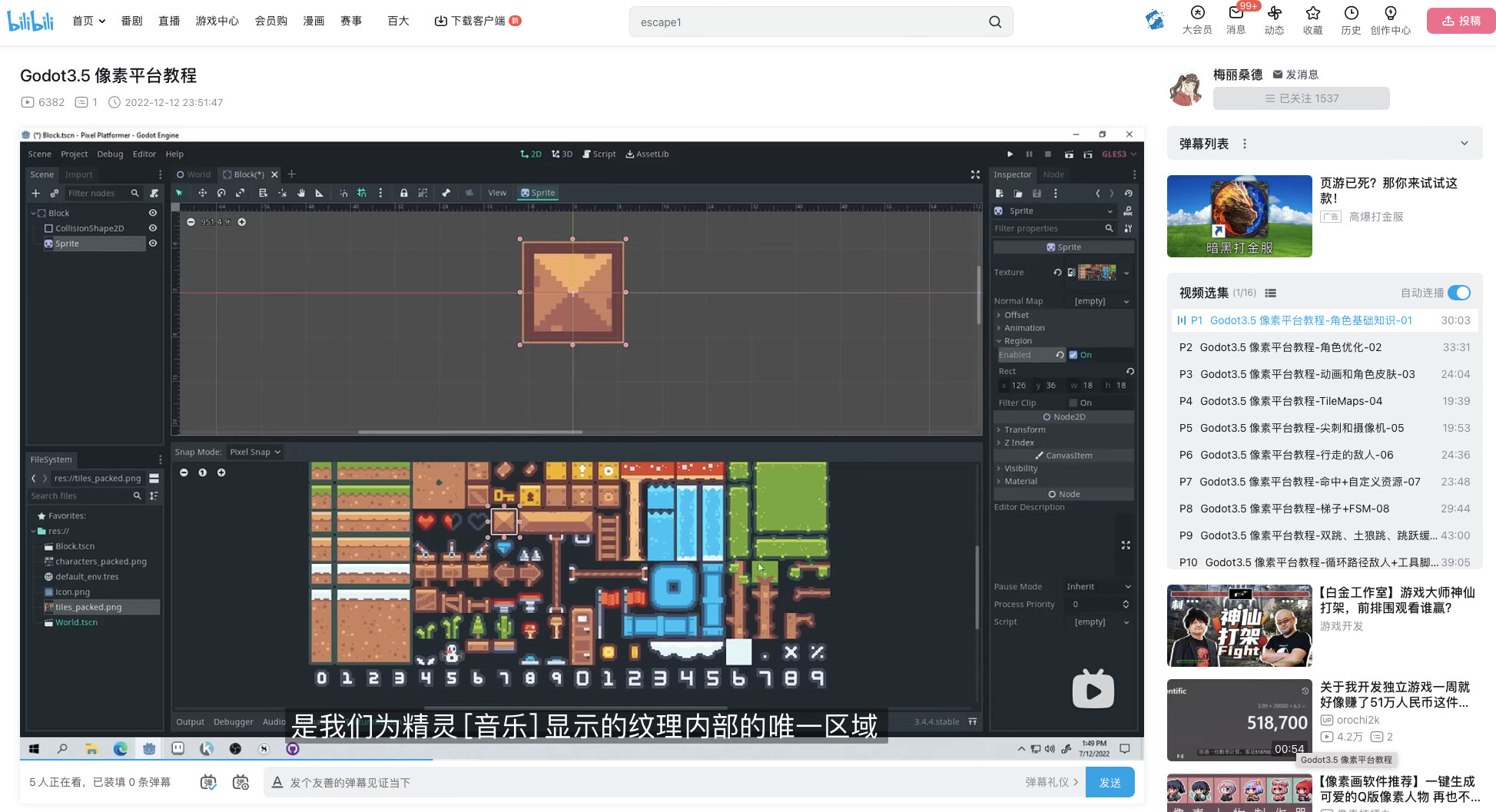Create a new resource in Inspector
Viewport: 1496px width, 812px height.
(1000, 193)
